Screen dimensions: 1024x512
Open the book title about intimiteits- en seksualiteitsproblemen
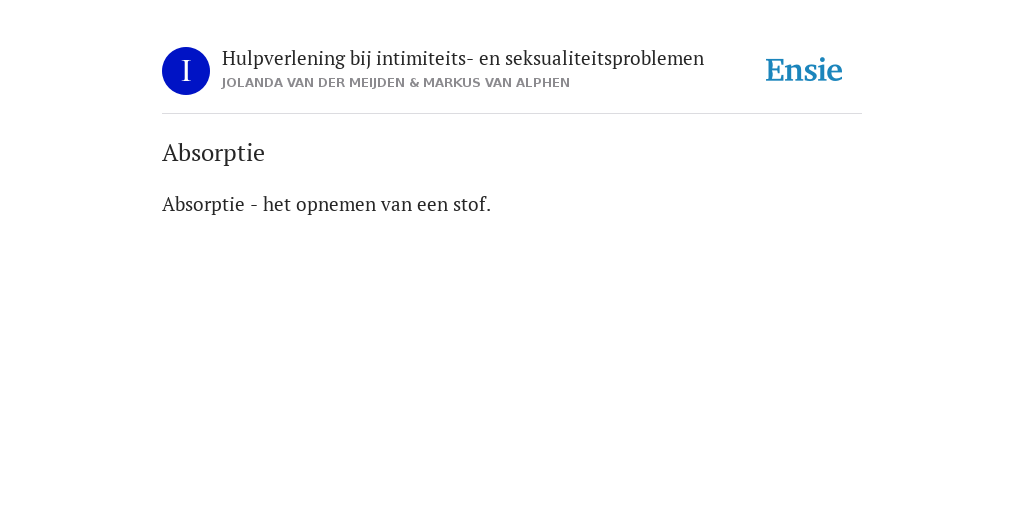click(462, 59)
